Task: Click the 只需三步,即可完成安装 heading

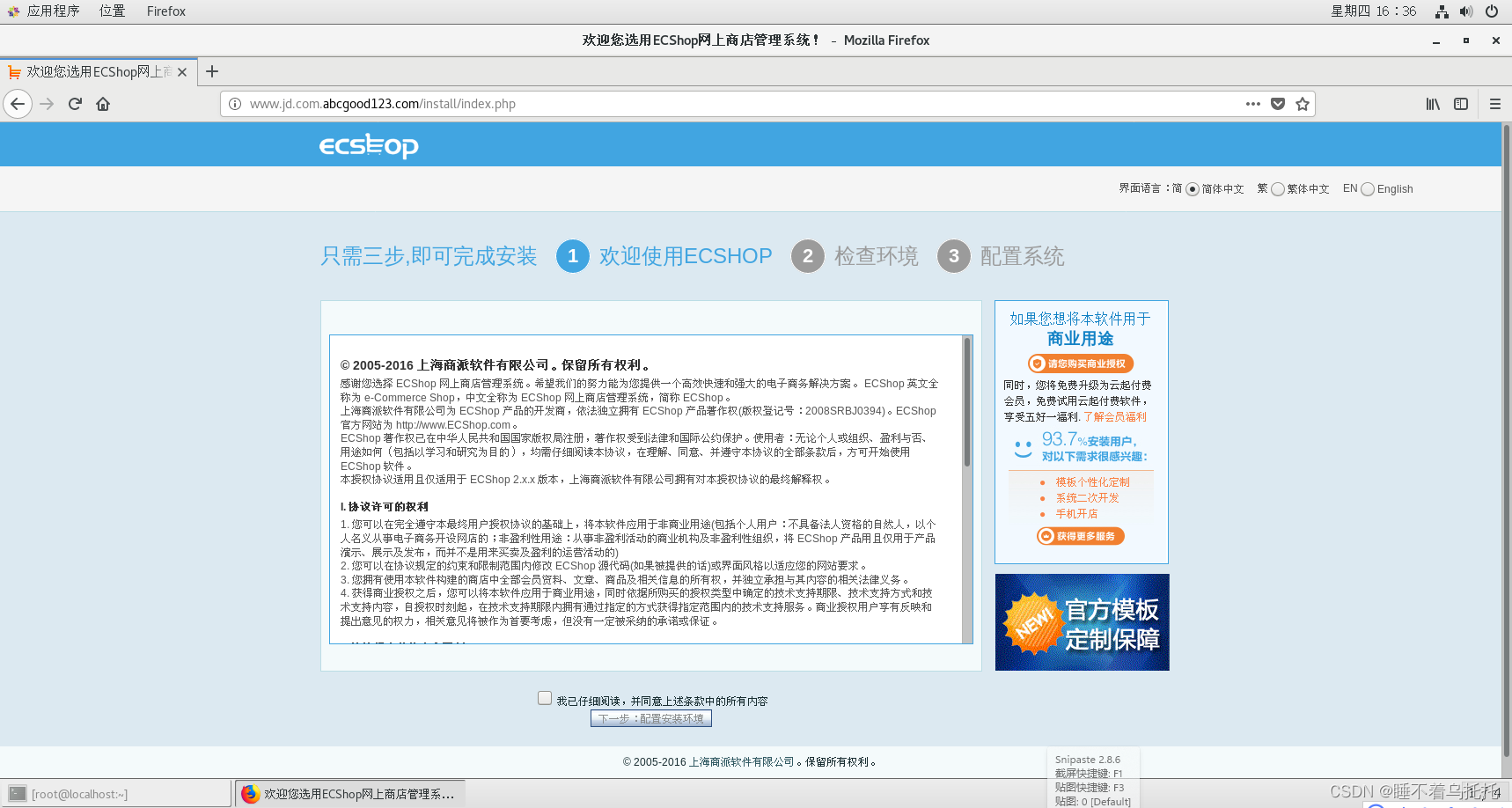Action: (x=429, y=256)
